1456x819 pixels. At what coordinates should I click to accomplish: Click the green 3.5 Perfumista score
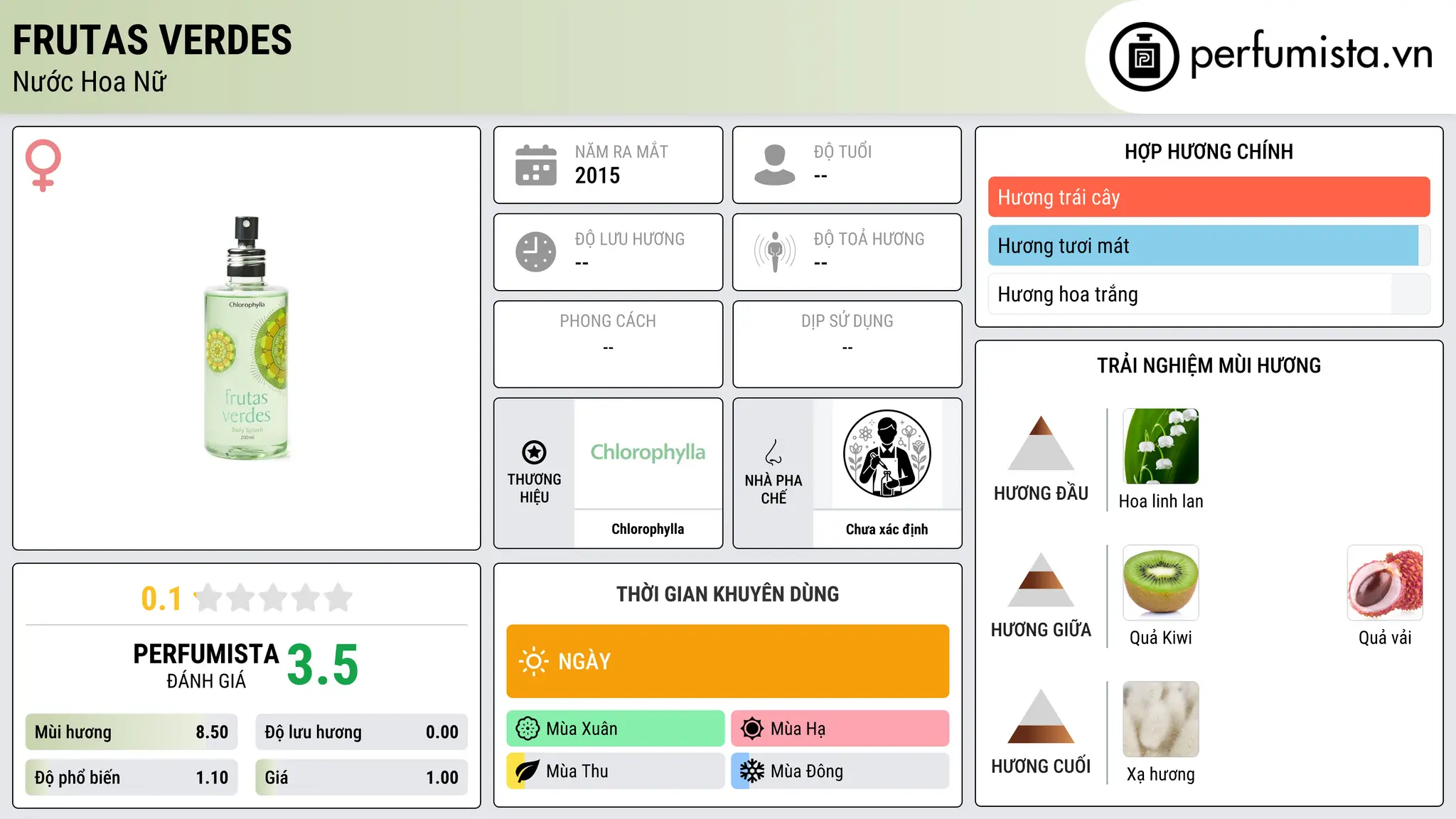(323, 665)
